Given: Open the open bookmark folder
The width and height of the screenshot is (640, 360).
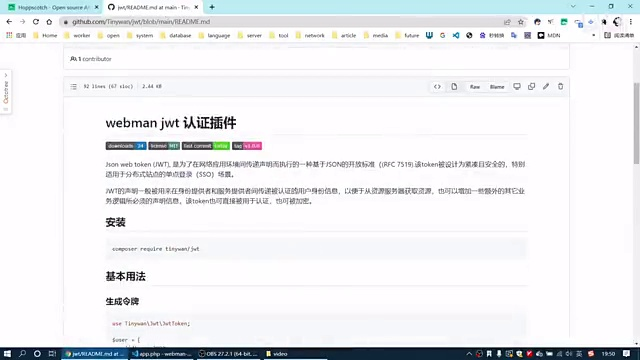Looking at the screenshot, I should coord(109,36).
